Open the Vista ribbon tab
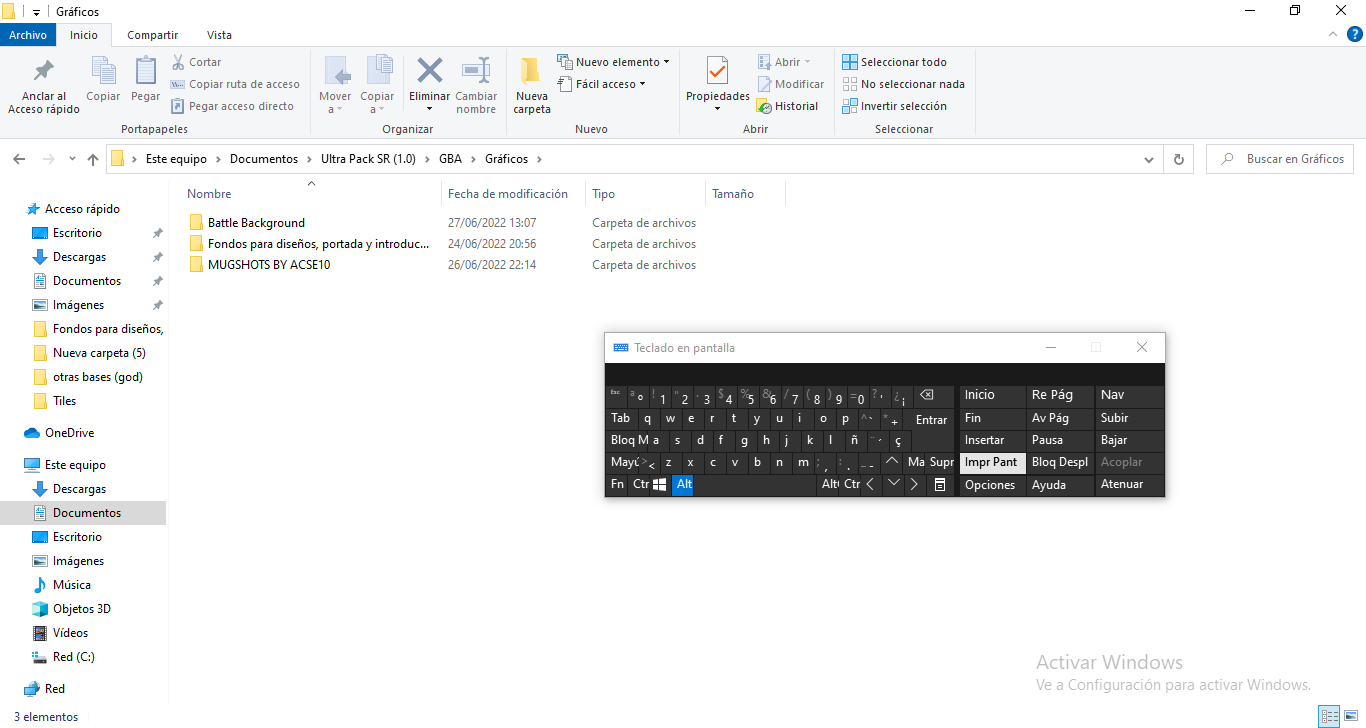1366x728 pixels. point(218,35)
